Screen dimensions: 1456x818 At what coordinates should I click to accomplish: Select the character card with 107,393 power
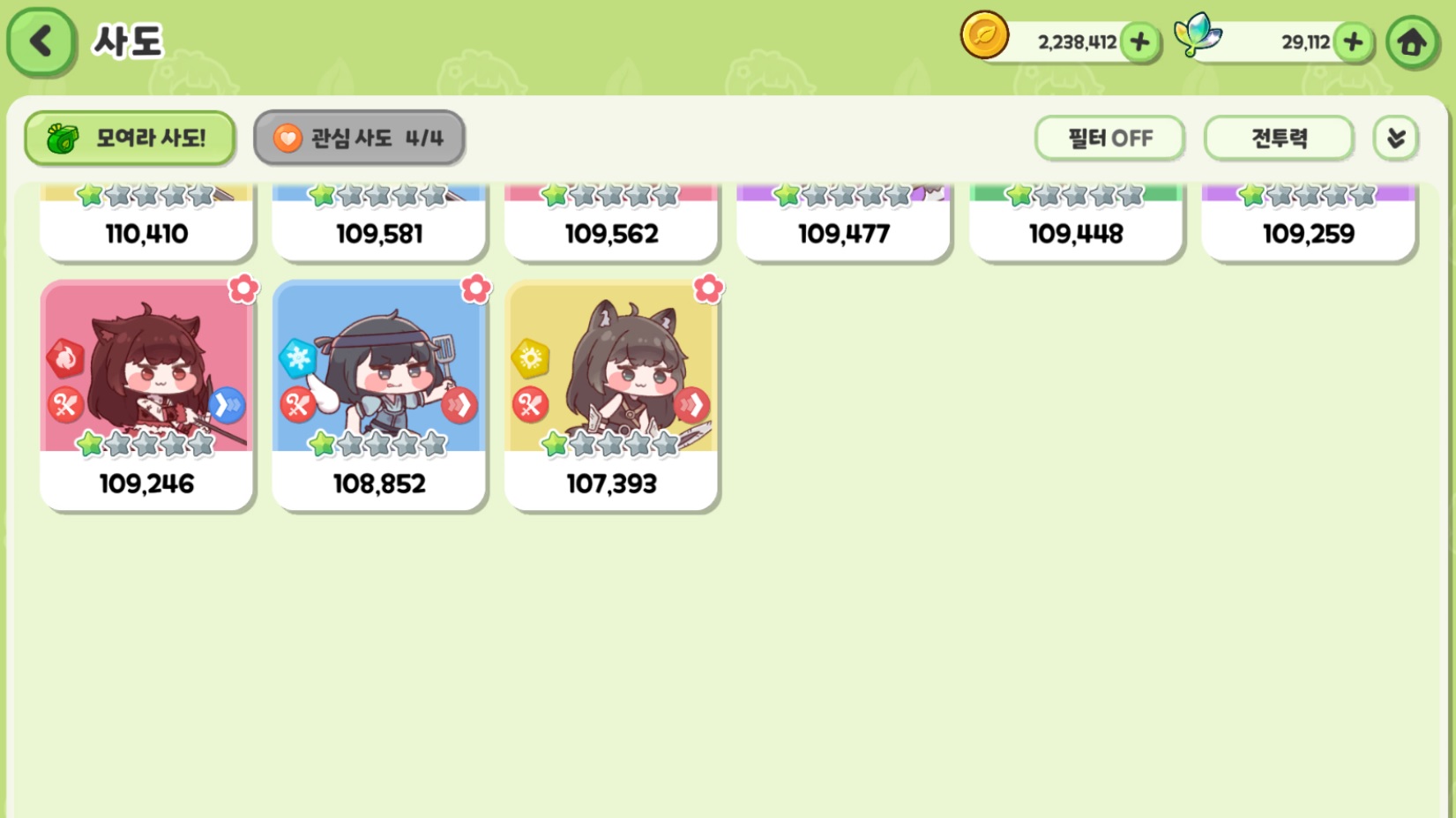click(611, 395)
